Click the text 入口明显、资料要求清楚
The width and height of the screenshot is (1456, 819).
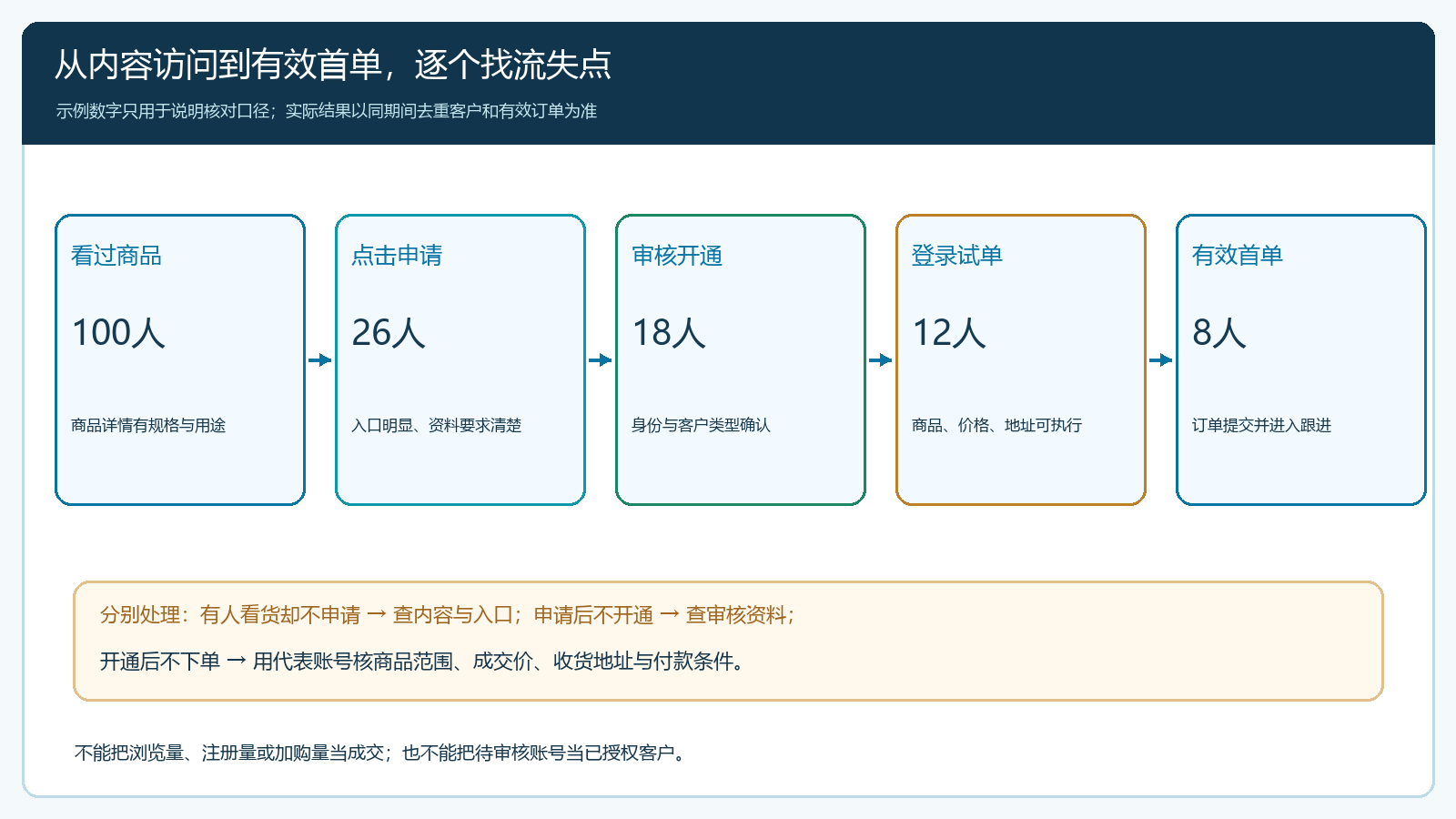pyautogui.click(x=437, y=425)
